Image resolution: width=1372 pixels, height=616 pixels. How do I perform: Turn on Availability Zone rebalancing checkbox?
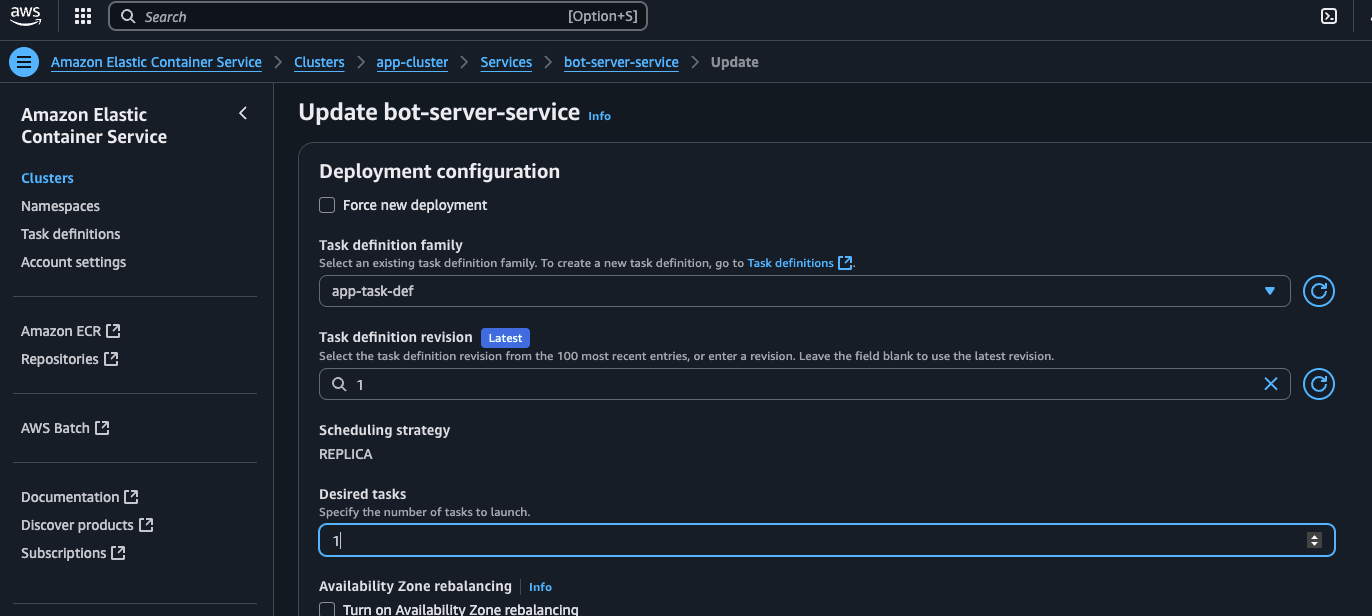pos(327,610)
